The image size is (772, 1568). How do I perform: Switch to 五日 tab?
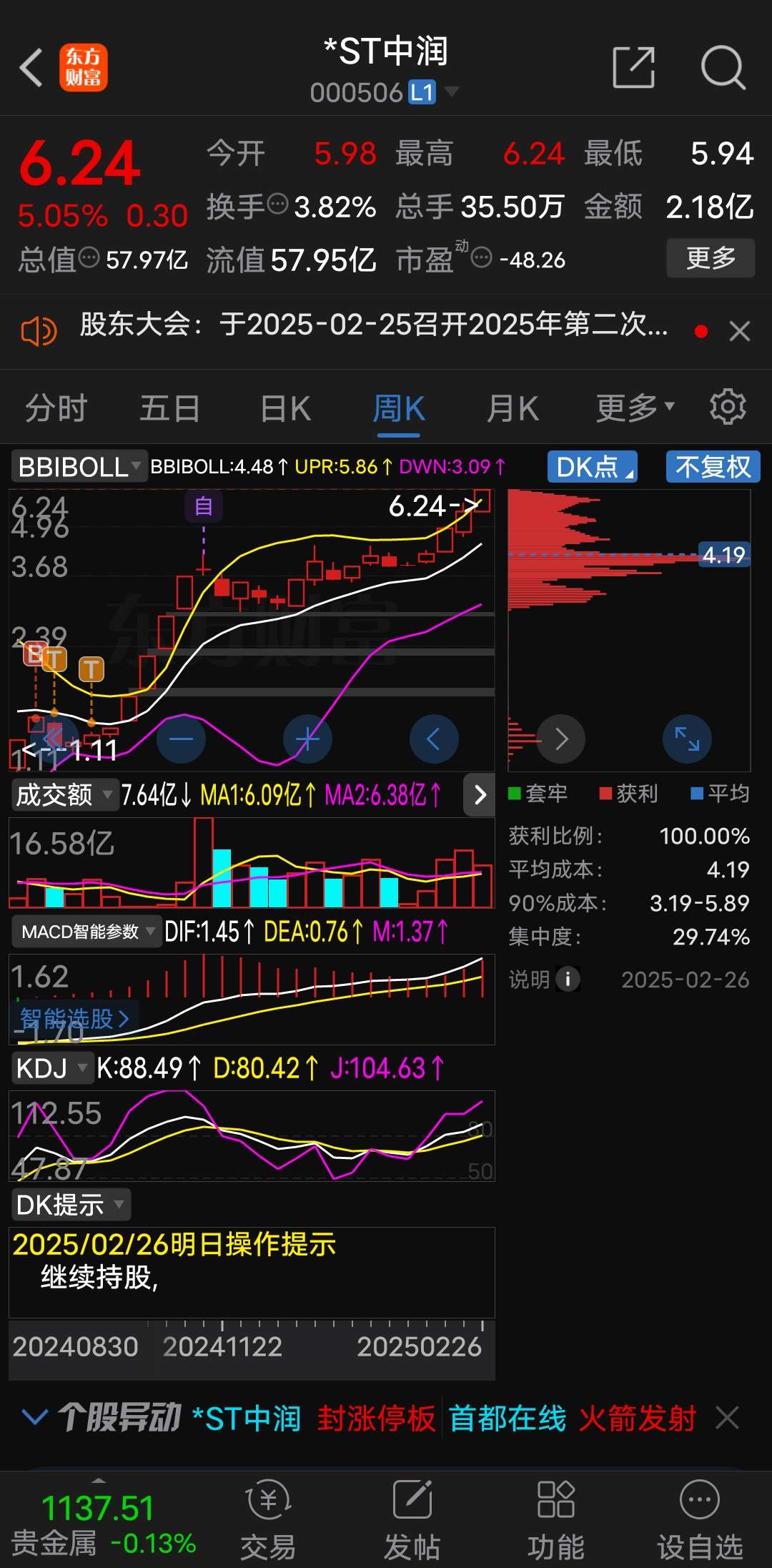169,408
